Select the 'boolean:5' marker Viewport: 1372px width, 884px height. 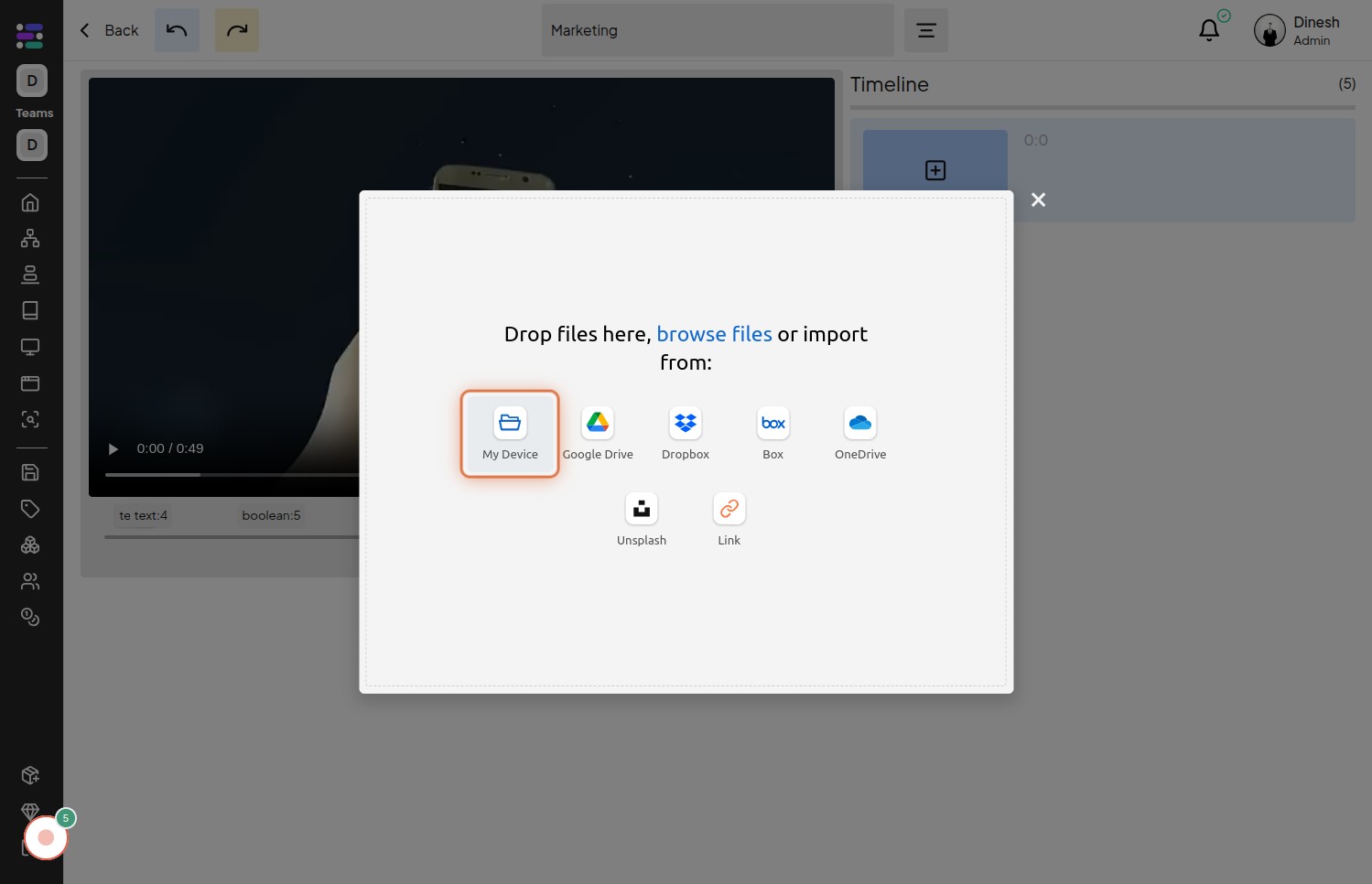point(271,515)
